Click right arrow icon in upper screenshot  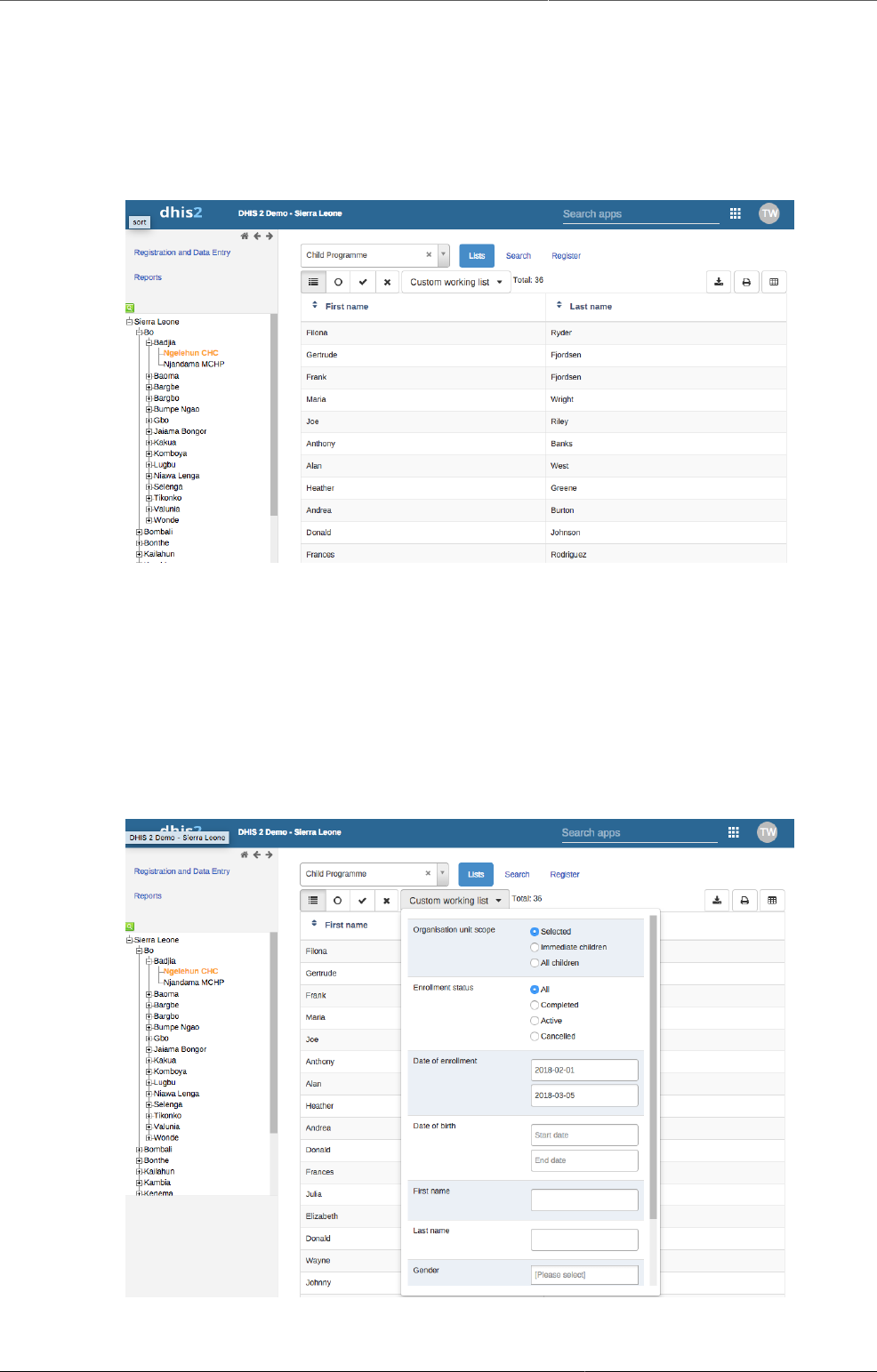(x=270, y=236)
